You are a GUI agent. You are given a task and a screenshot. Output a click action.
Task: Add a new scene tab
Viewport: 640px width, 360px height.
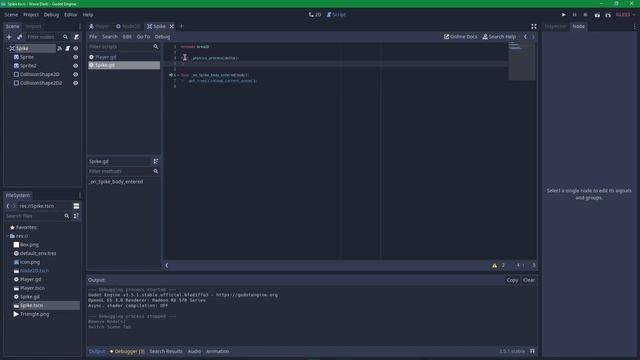[182, 26]
